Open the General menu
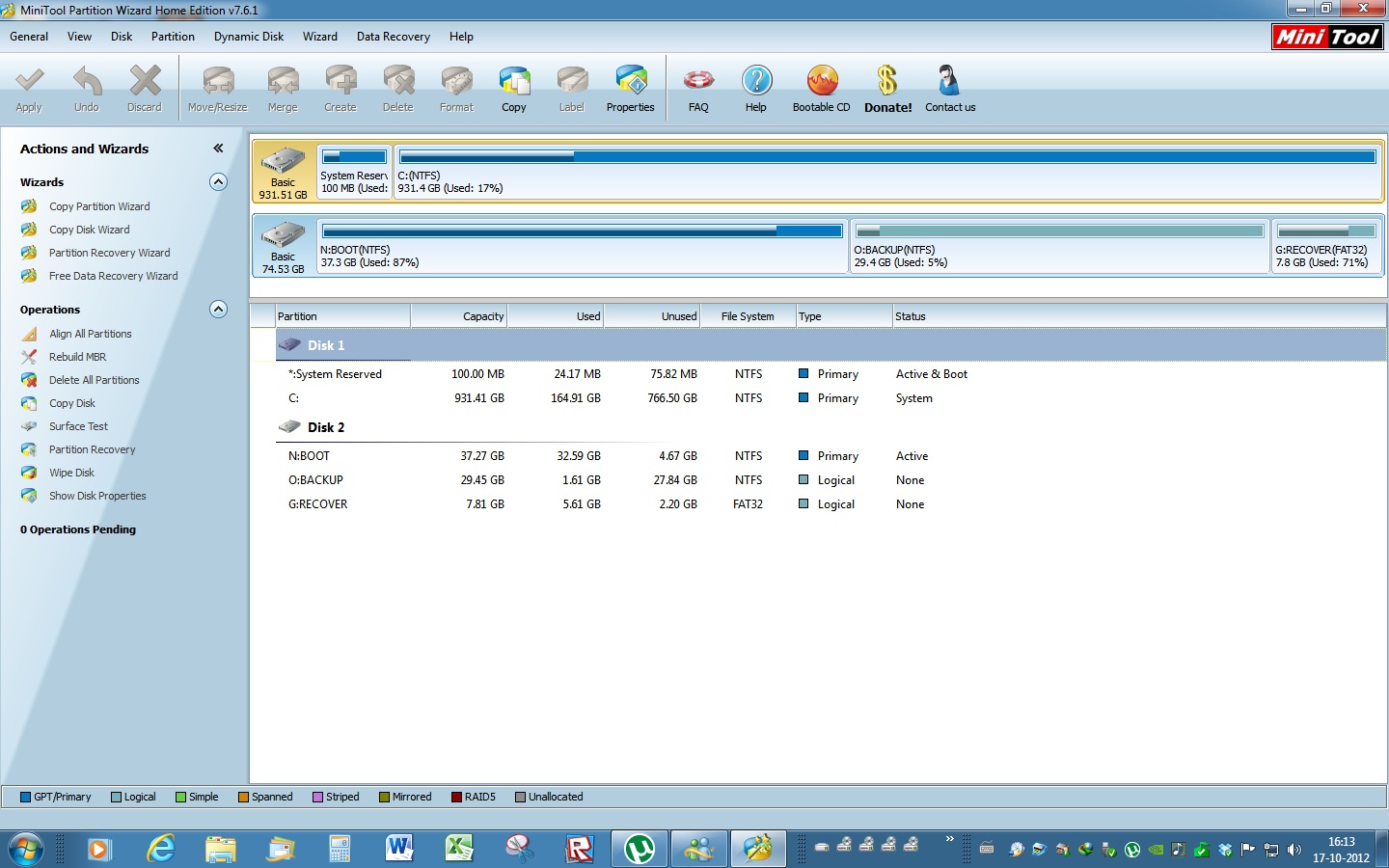The image size is (1389, 868). tap(29, 37)
